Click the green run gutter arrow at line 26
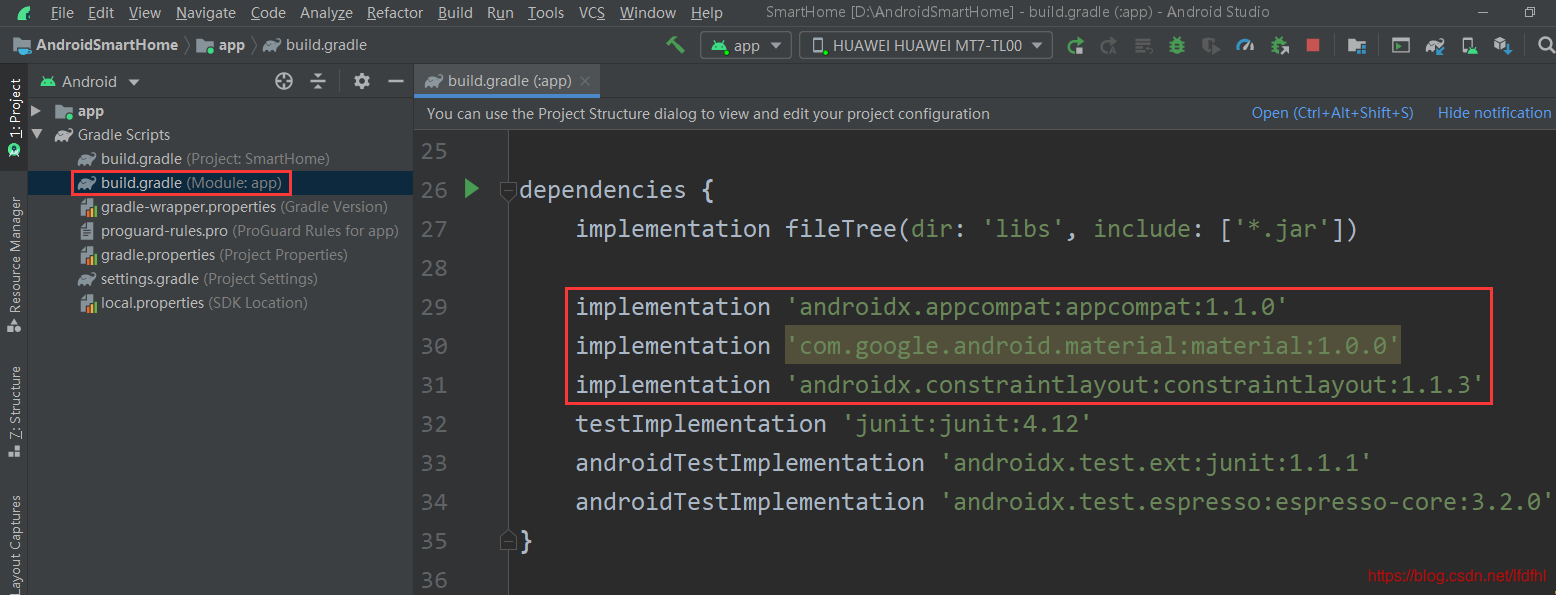Image resolution: width=1556 pixels, height=595 pixels. coord(472,188)
